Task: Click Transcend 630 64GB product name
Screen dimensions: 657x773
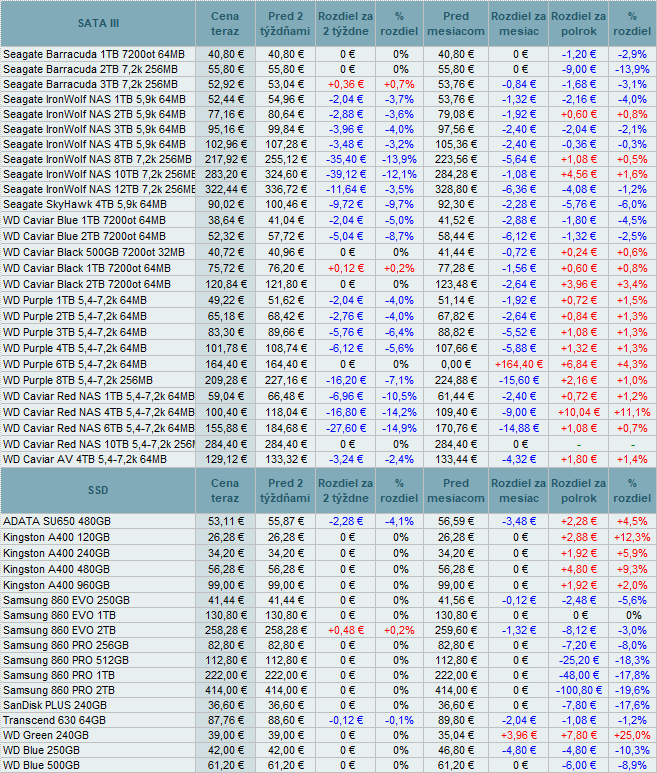Action: point(54,720)
